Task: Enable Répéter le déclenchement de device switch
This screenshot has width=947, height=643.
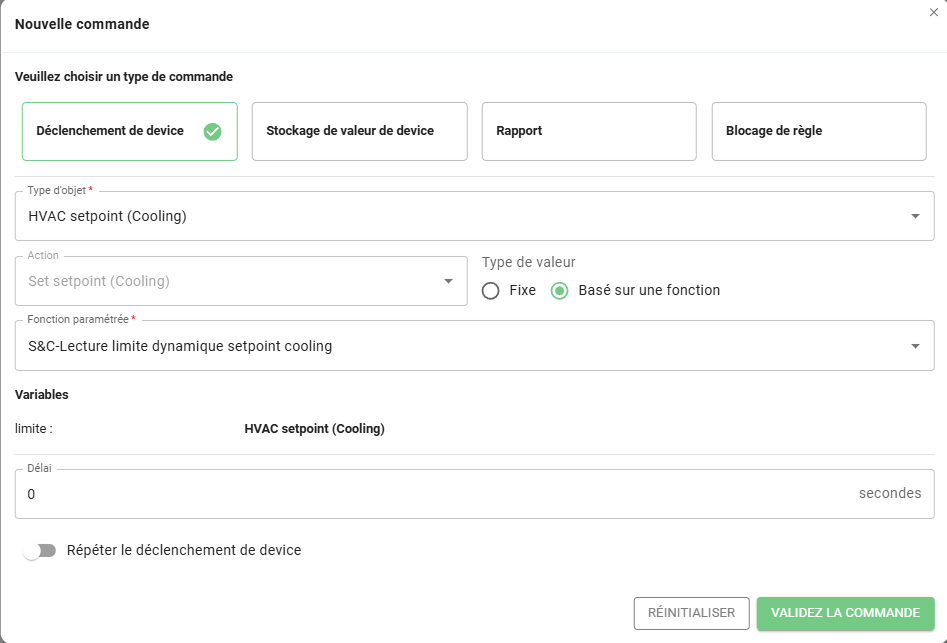Action: click(x=40, y=551)
